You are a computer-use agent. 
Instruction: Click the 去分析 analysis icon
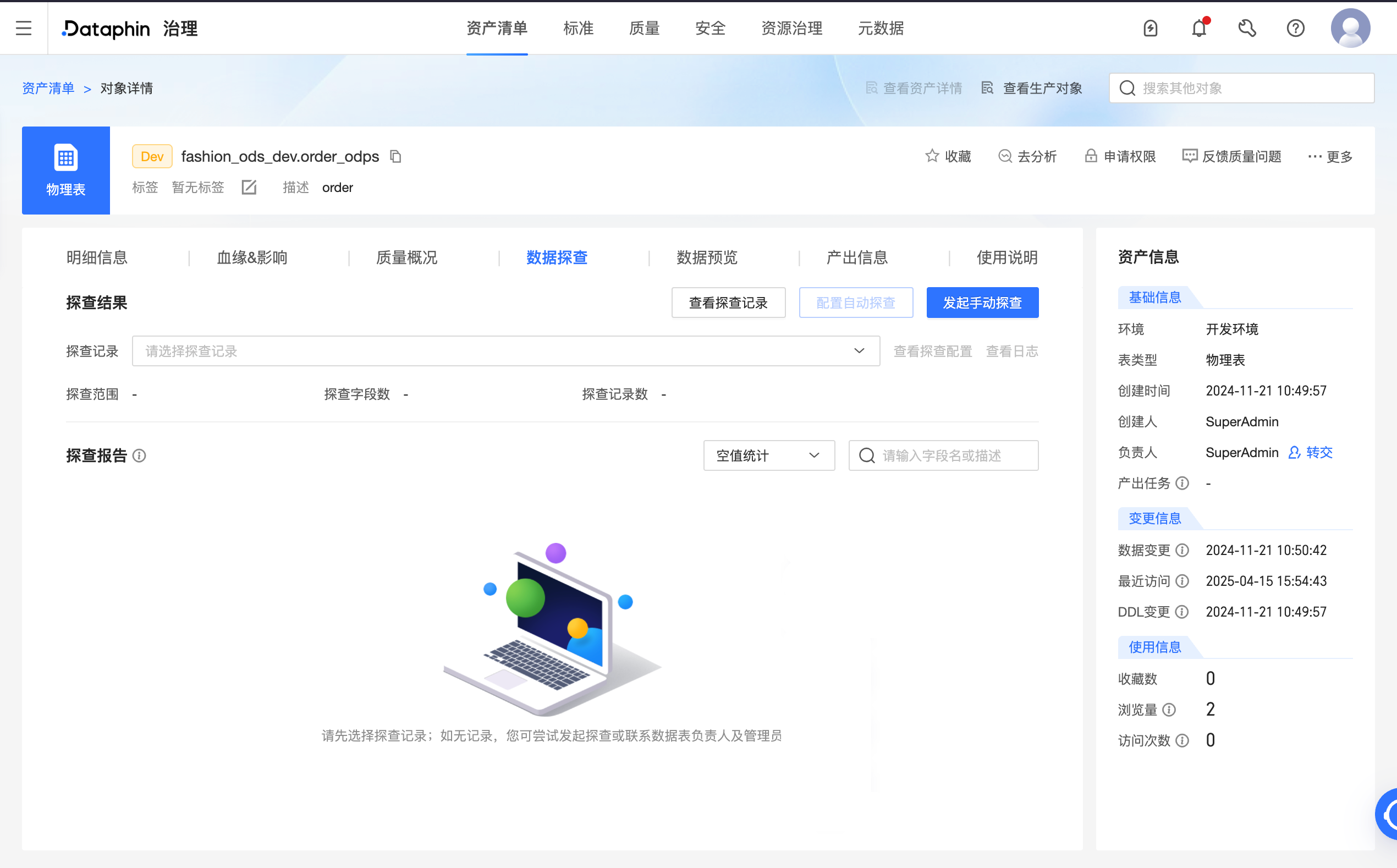[x=1005, y=156]
